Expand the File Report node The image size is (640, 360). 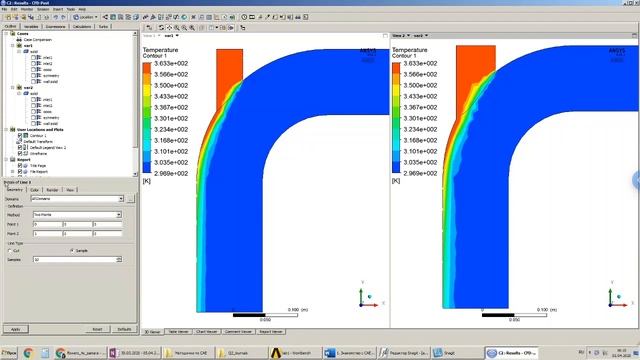(13, 171)
